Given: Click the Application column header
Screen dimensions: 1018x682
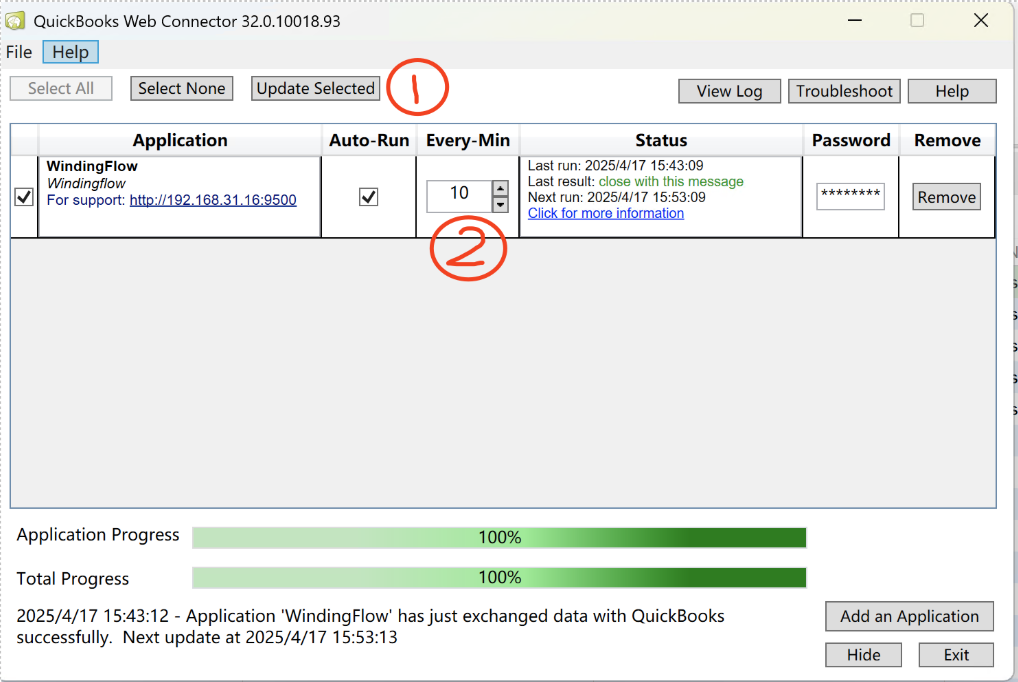Looking at the screenshot, I should point(180,140).
